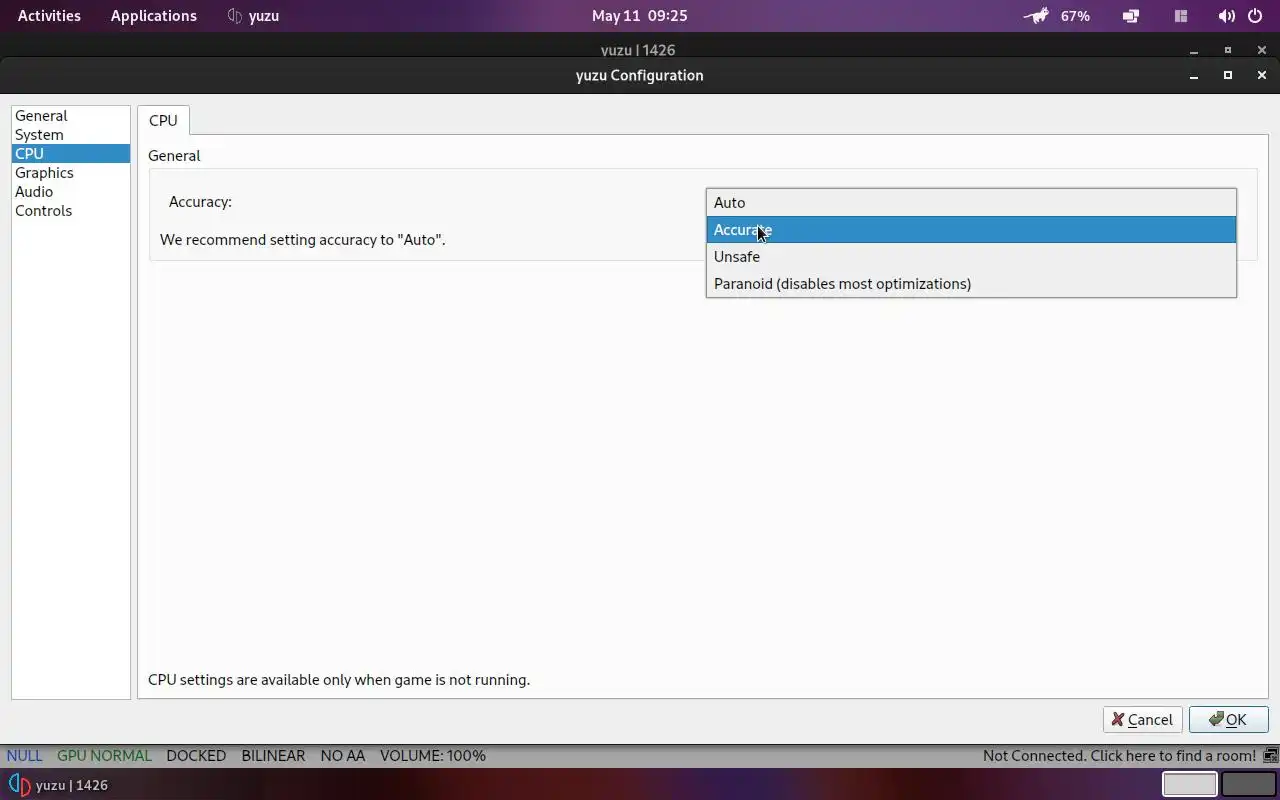Confirm settings with OK button
The width and height of the screenshot is (1280, 800).
tap(1228, 720)
